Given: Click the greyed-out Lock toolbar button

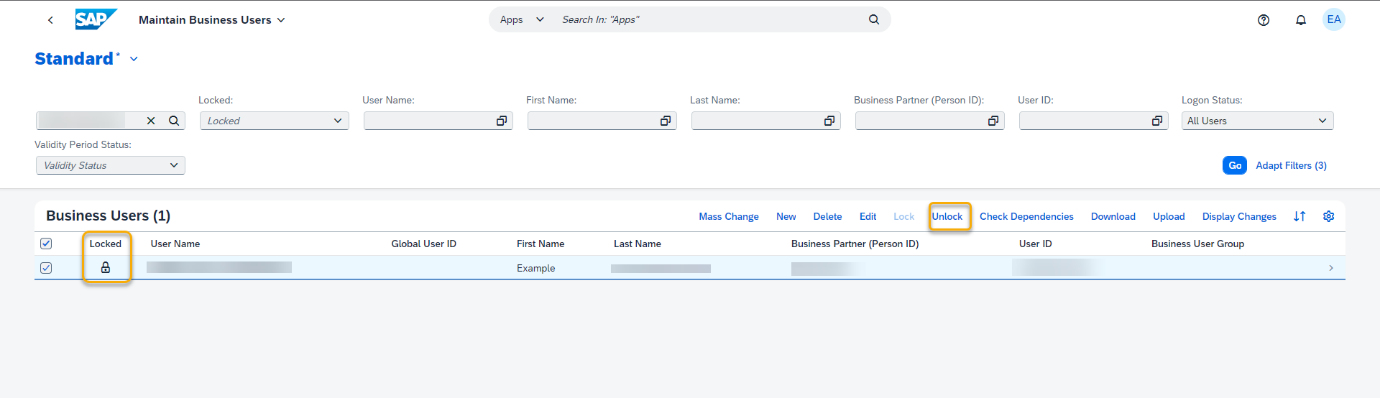Looking at the screenshot, I should (904, 216).
